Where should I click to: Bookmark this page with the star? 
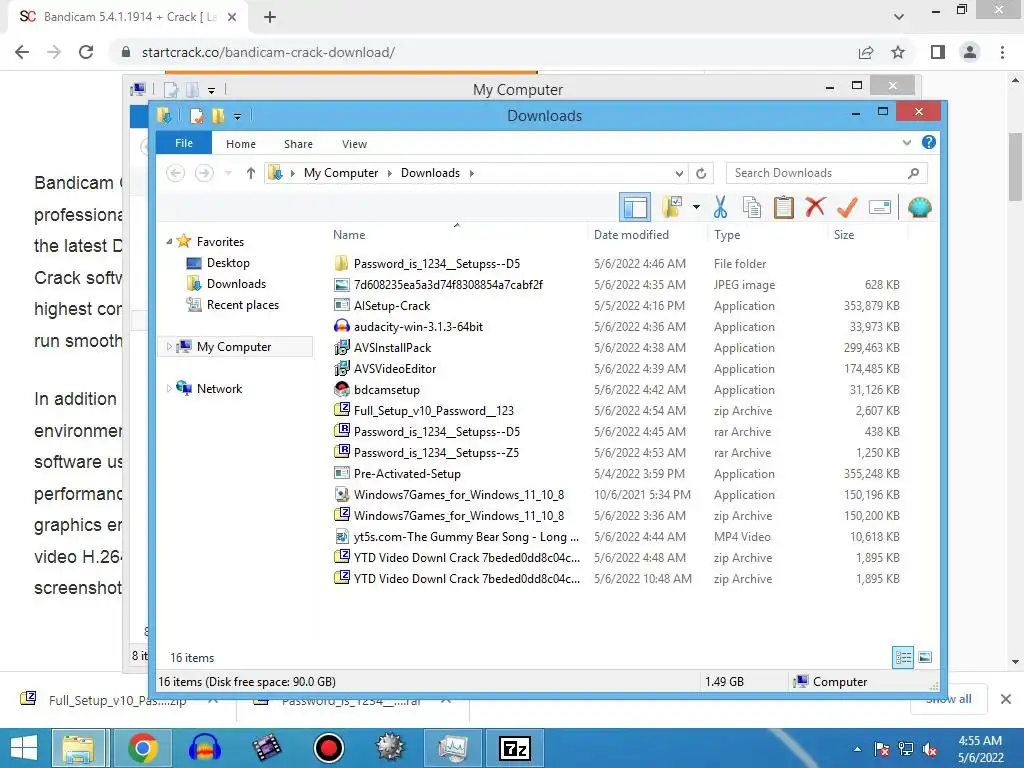pyautogui.click(x=898, y=52)
